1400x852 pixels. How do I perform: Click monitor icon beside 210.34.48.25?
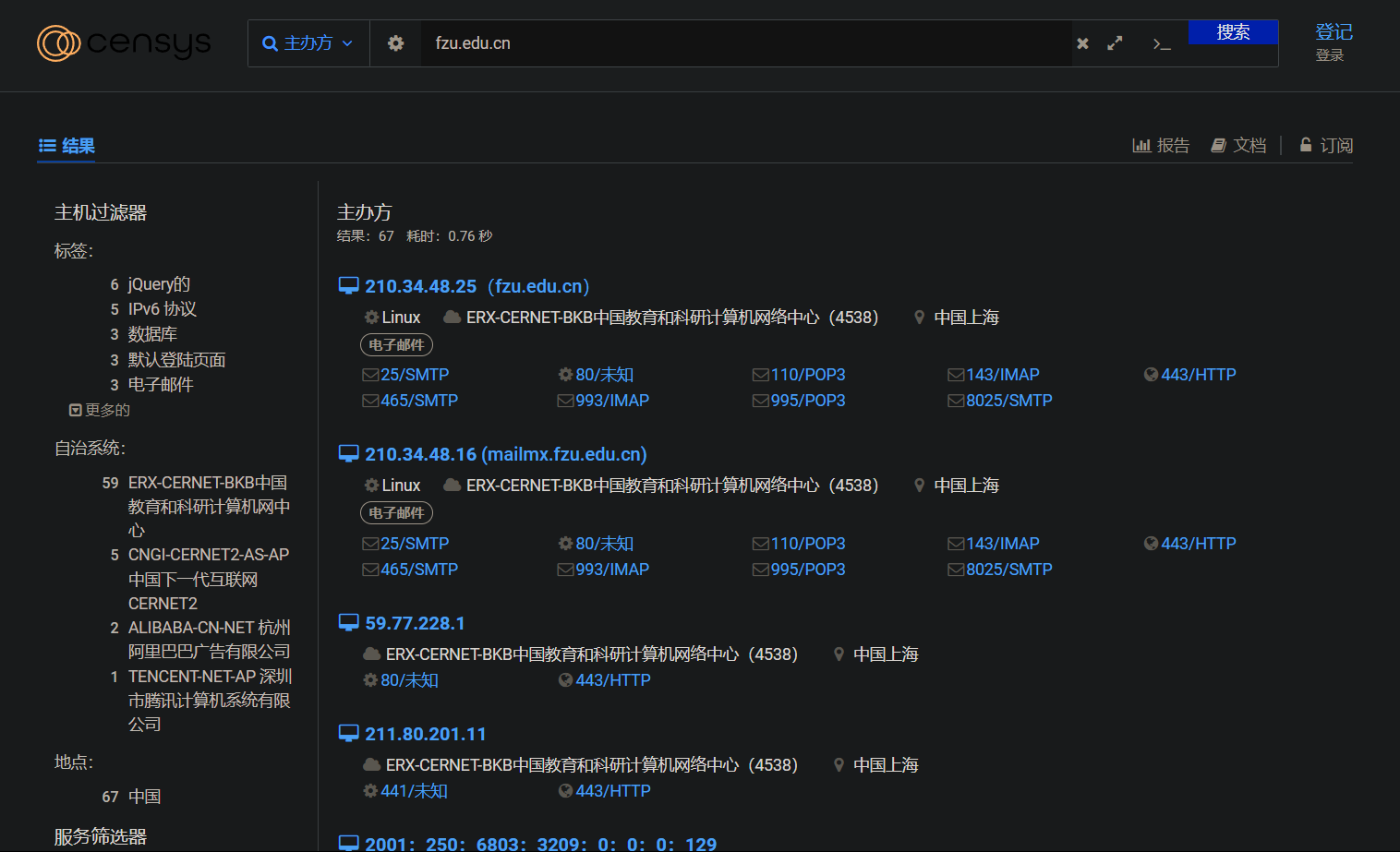(348, 286)
